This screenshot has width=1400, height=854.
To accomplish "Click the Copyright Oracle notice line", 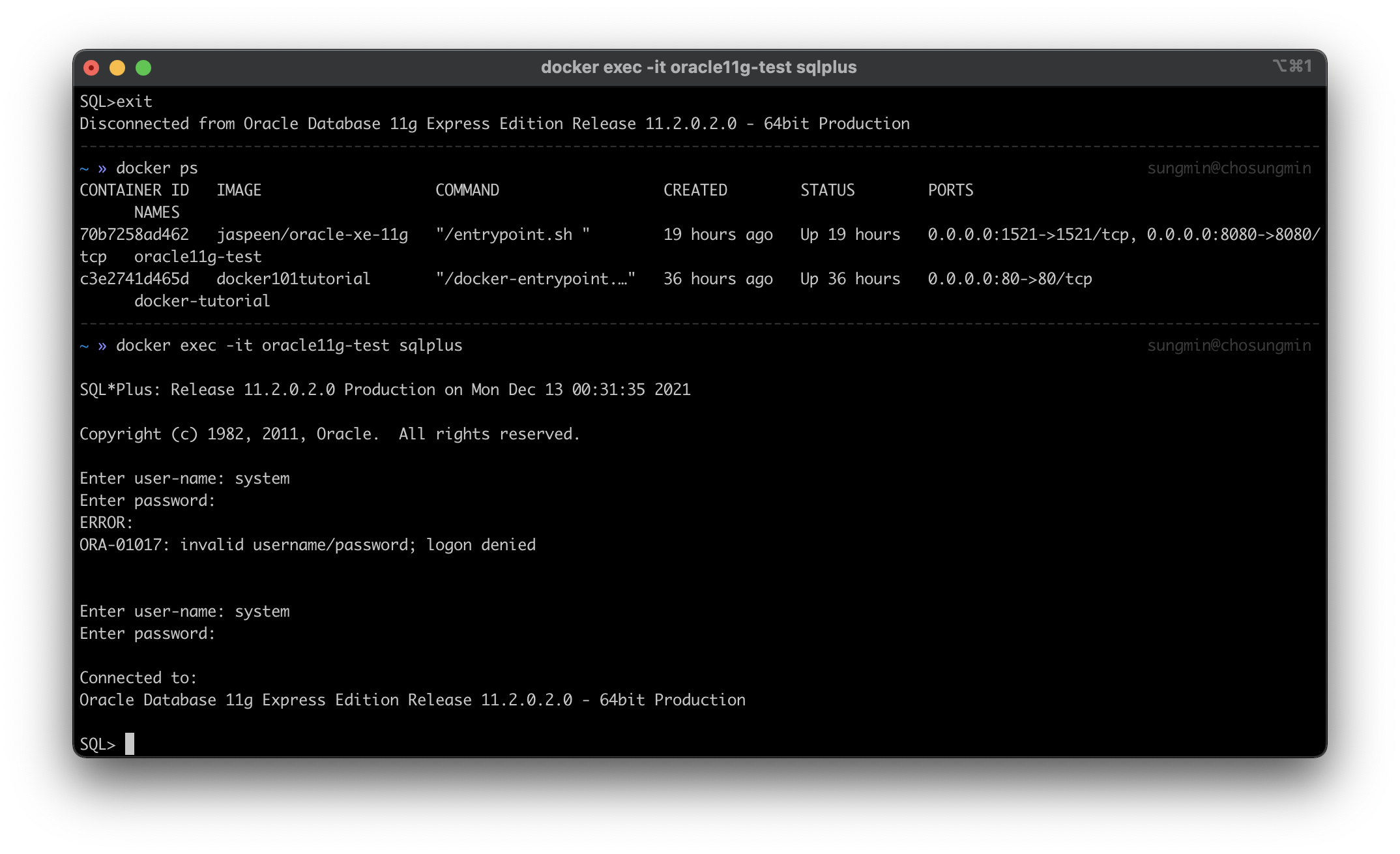I will click(x=329, y=434).
